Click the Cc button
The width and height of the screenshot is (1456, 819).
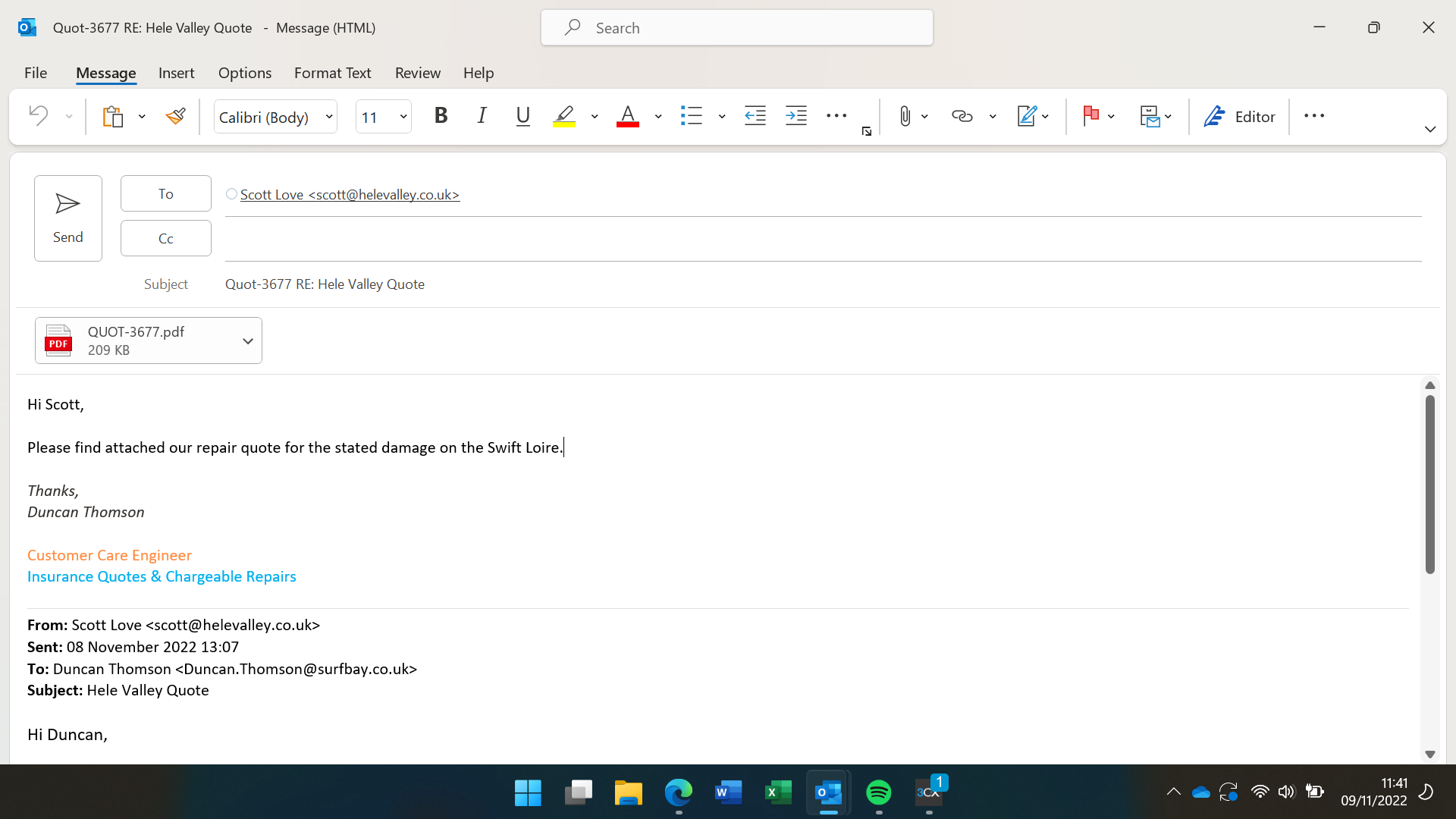click(165, 238)
